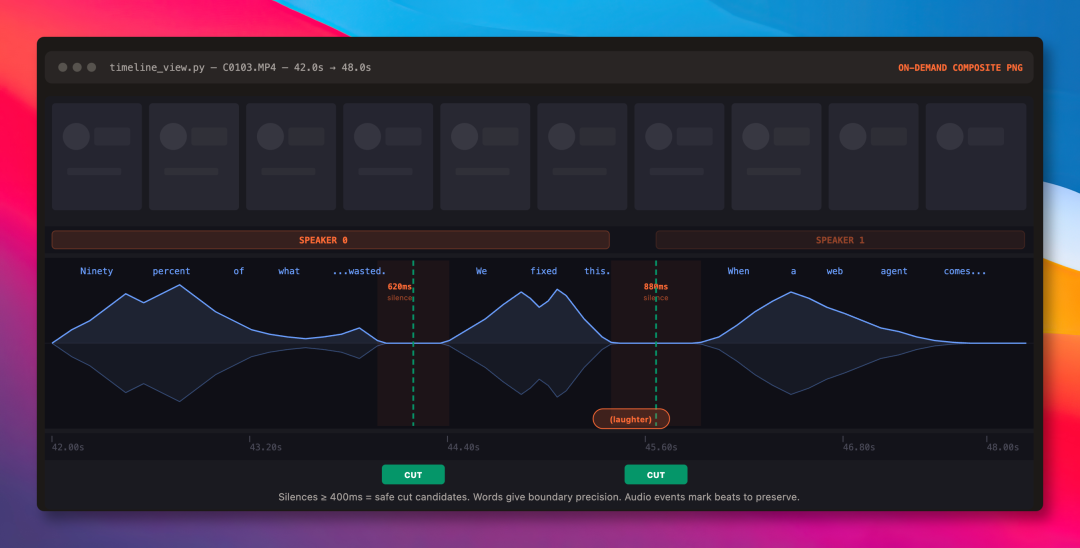Image resolution: width=1080 pixels, height=548 pixels.
Task: Click the word "Ninety" in the transcript
Action: click(x=96, y=271)
